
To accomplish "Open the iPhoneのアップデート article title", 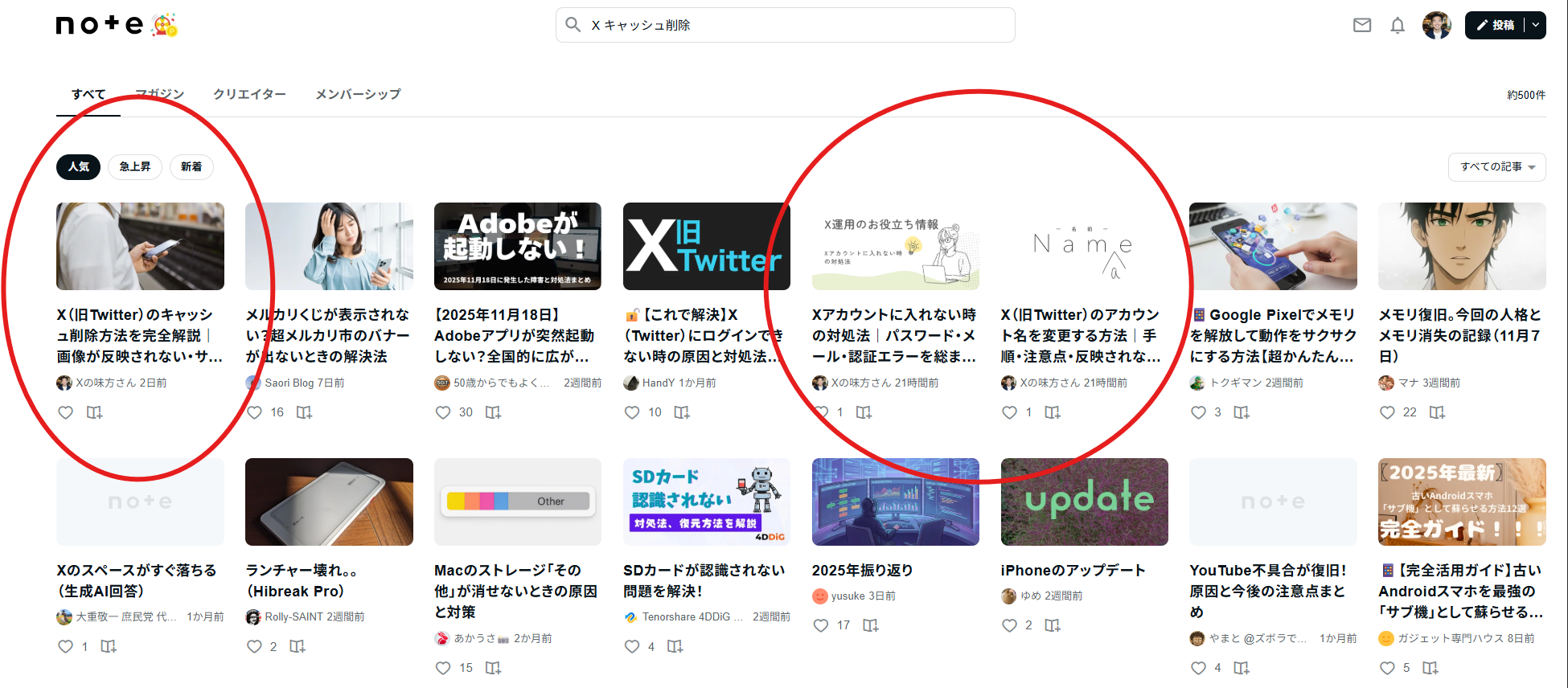I will click(1073, 570).
